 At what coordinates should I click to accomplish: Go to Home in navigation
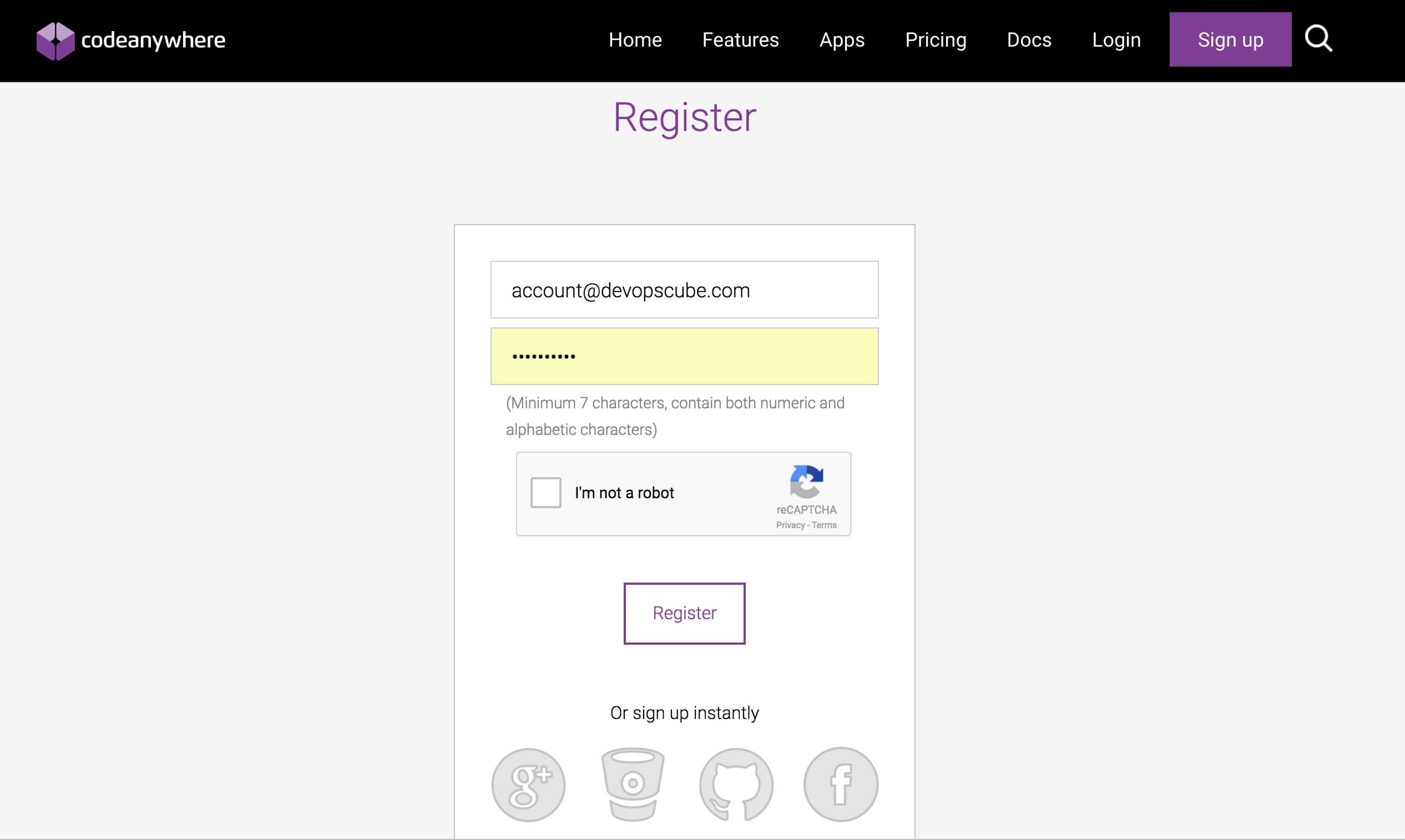[x=635, y=39]
